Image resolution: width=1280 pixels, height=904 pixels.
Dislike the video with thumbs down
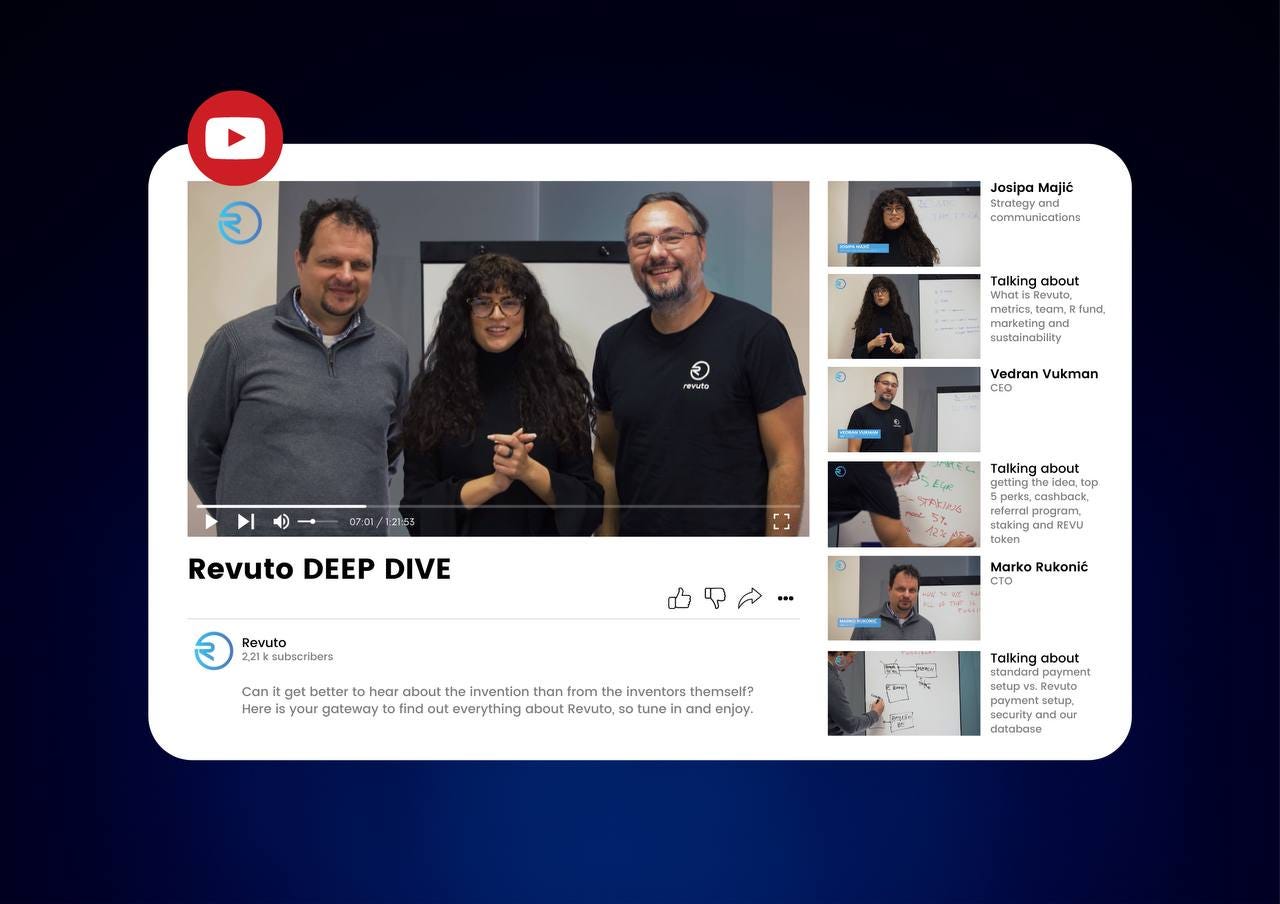pos(715,598)
